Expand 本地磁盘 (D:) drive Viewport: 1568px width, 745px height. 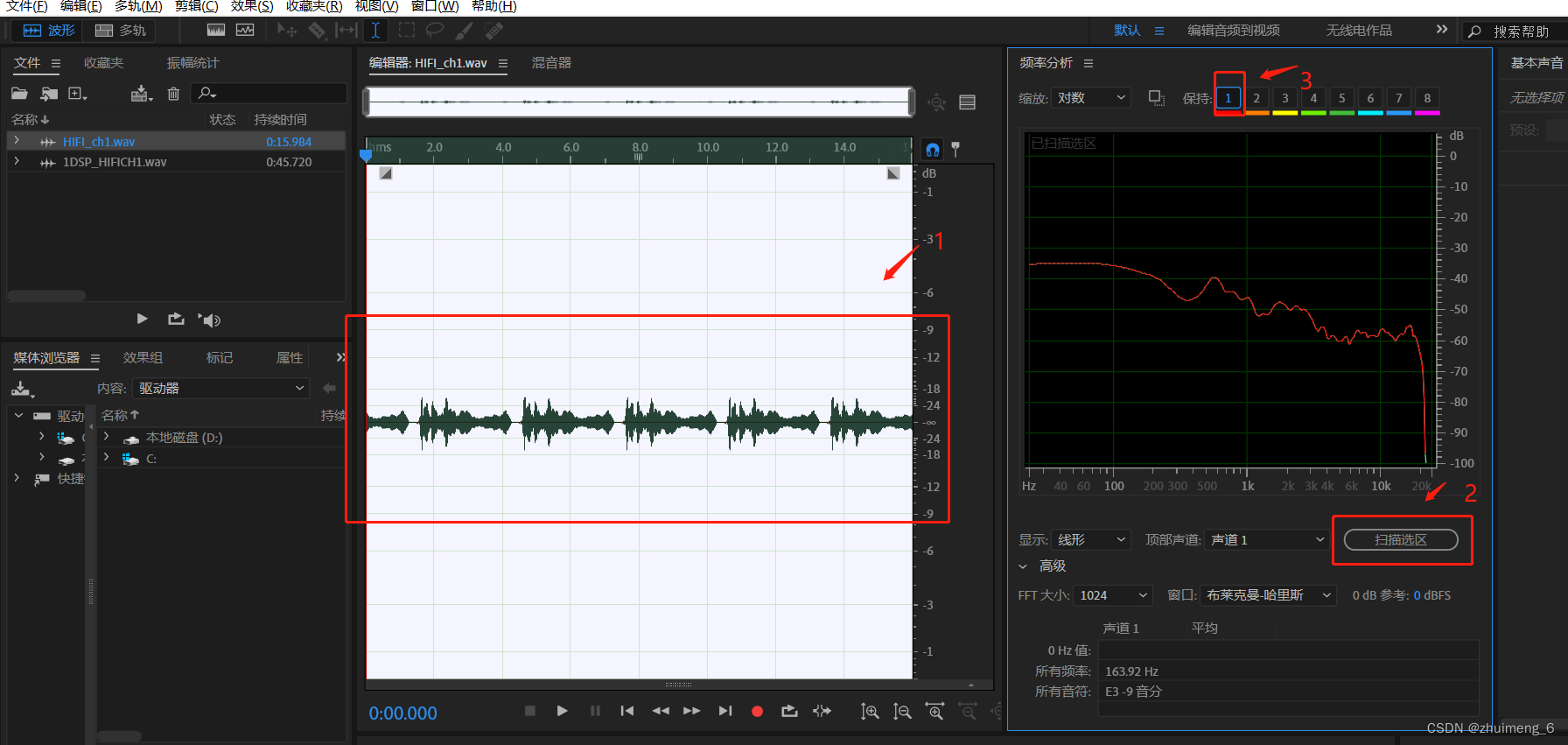(107, 437)
